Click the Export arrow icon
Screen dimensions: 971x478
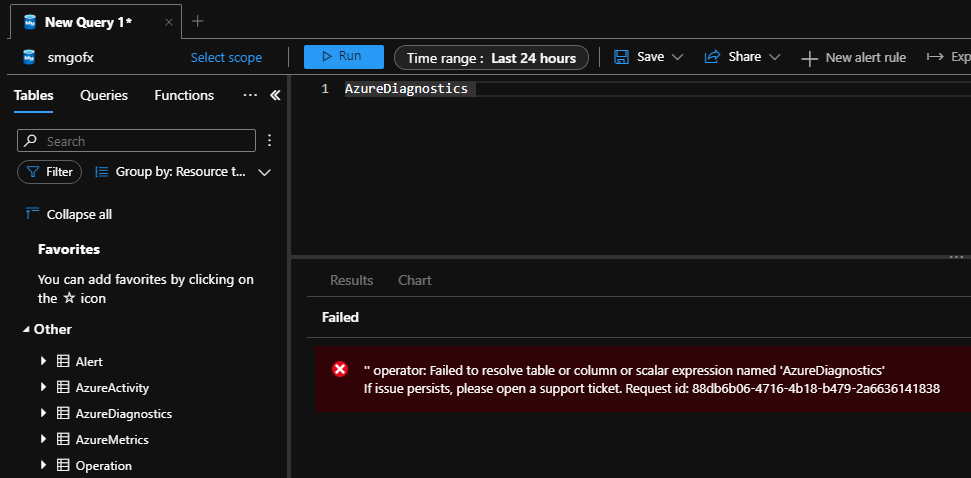934,57
